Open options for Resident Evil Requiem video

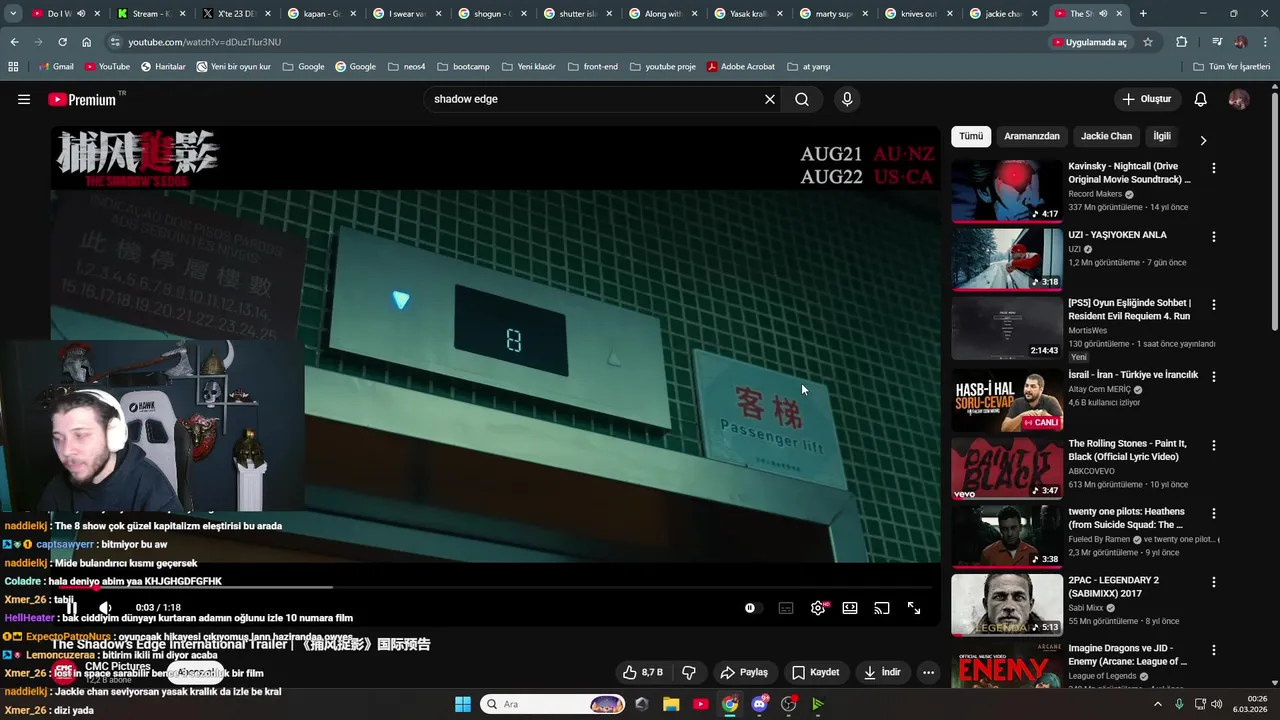point(1214,305)
